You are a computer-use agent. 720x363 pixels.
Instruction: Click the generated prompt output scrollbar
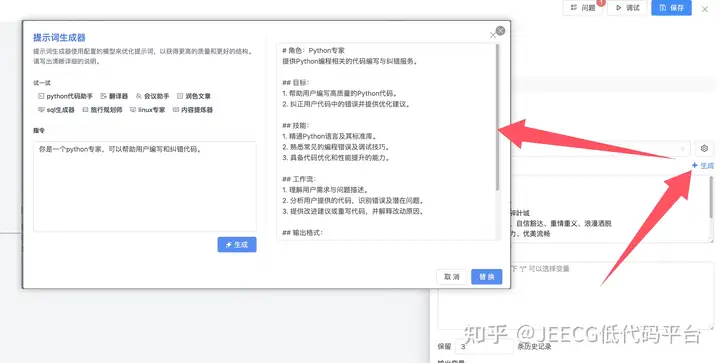(497, 117)
